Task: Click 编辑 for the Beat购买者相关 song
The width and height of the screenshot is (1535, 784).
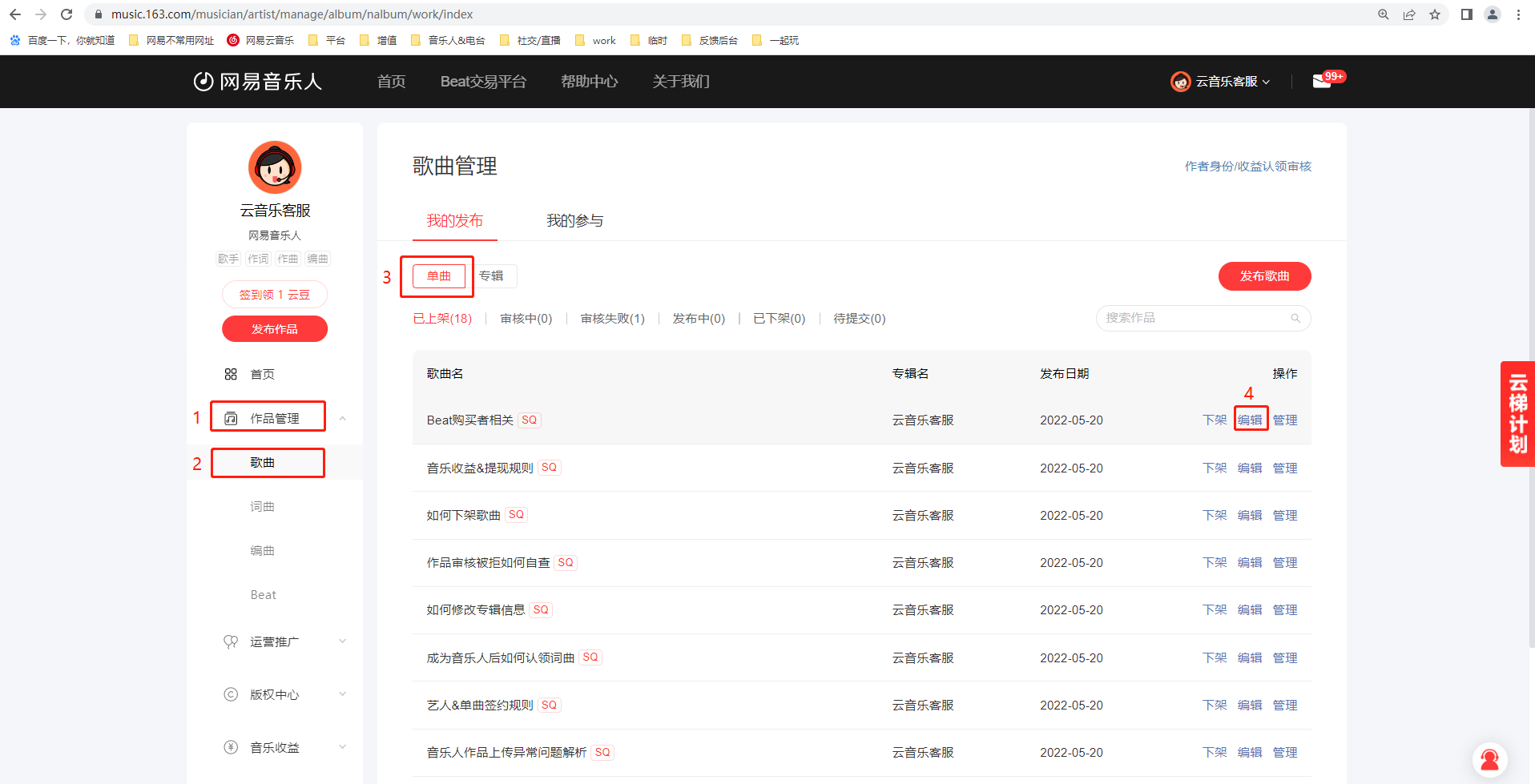Action: tap(1250, 420)
